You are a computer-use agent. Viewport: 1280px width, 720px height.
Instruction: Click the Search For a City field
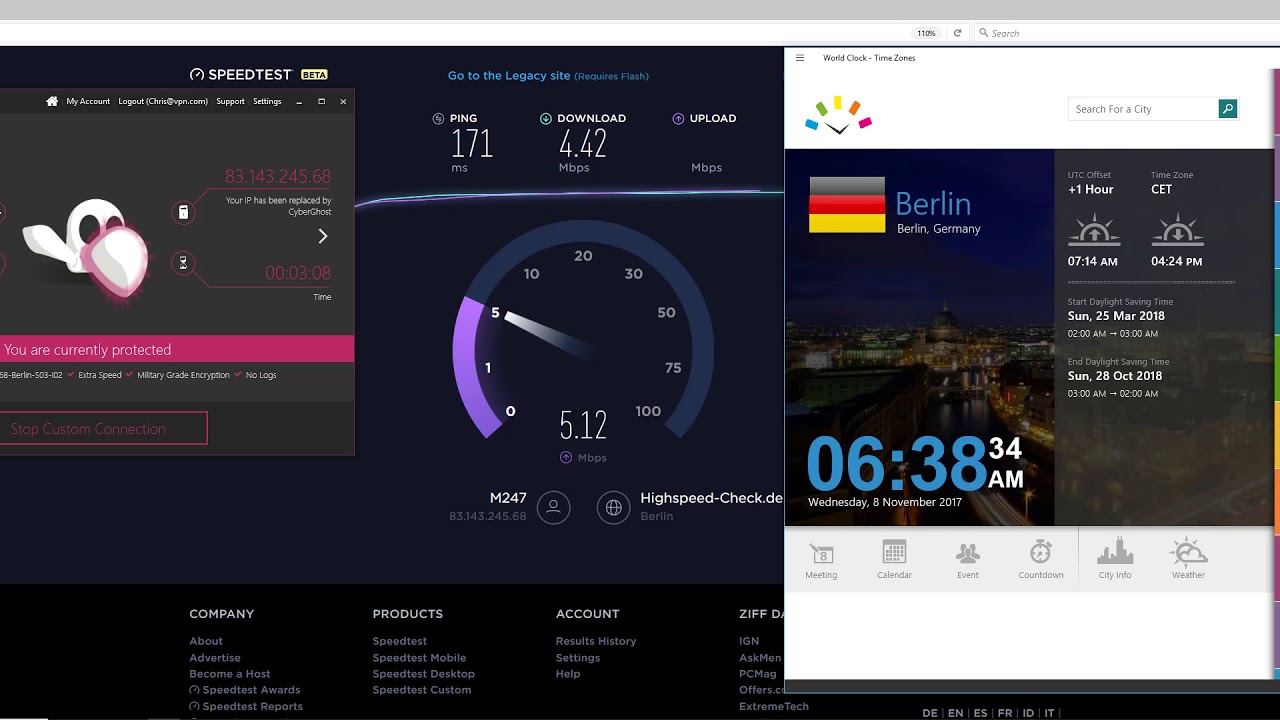click(x=1143, y=109)
